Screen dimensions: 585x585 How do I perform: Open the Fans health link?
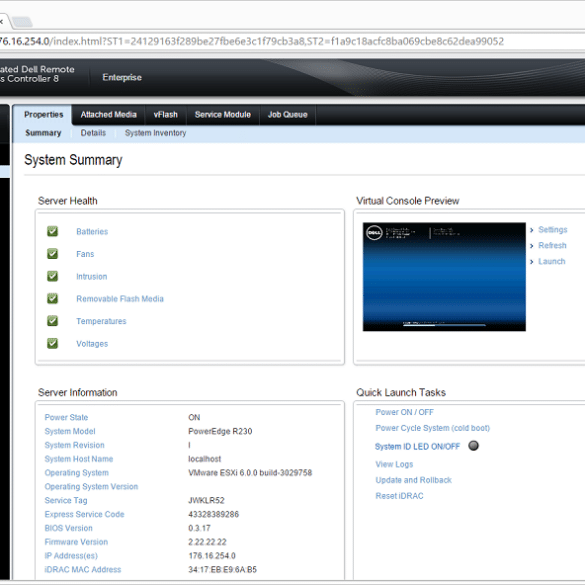click(85, 254)
